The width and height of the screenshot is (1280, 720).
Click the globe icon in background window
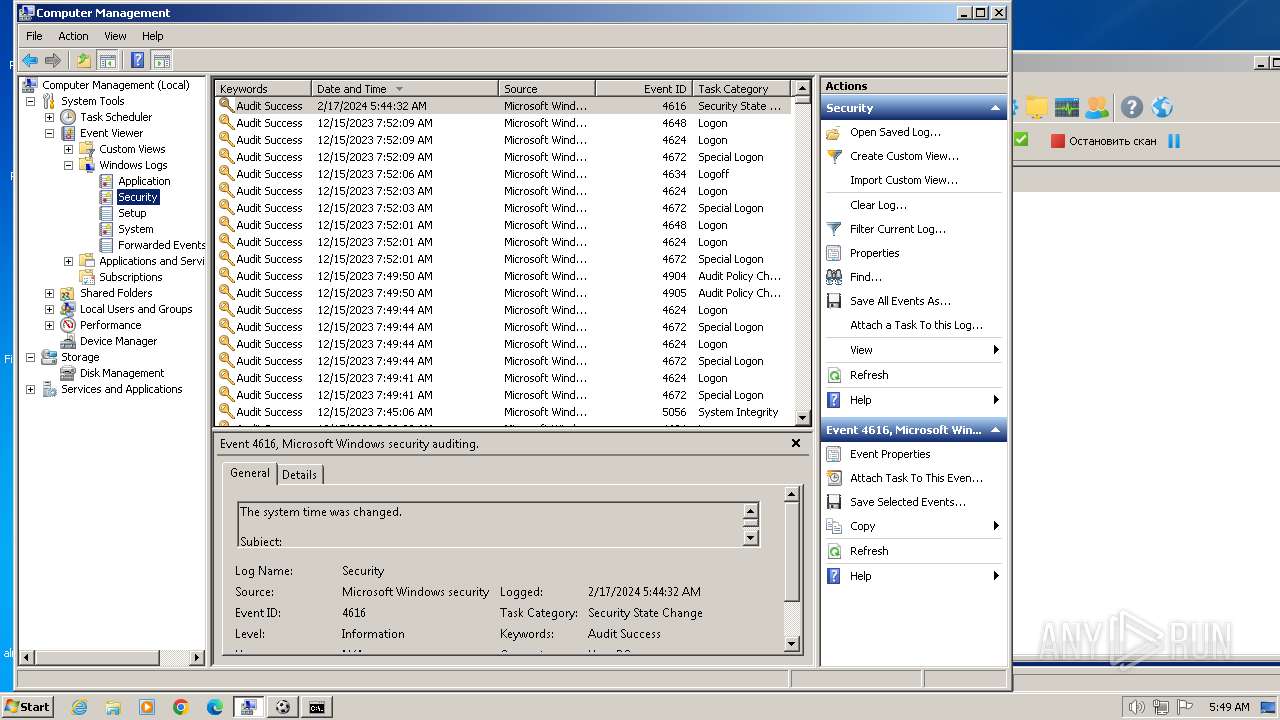coord(1162,107)
